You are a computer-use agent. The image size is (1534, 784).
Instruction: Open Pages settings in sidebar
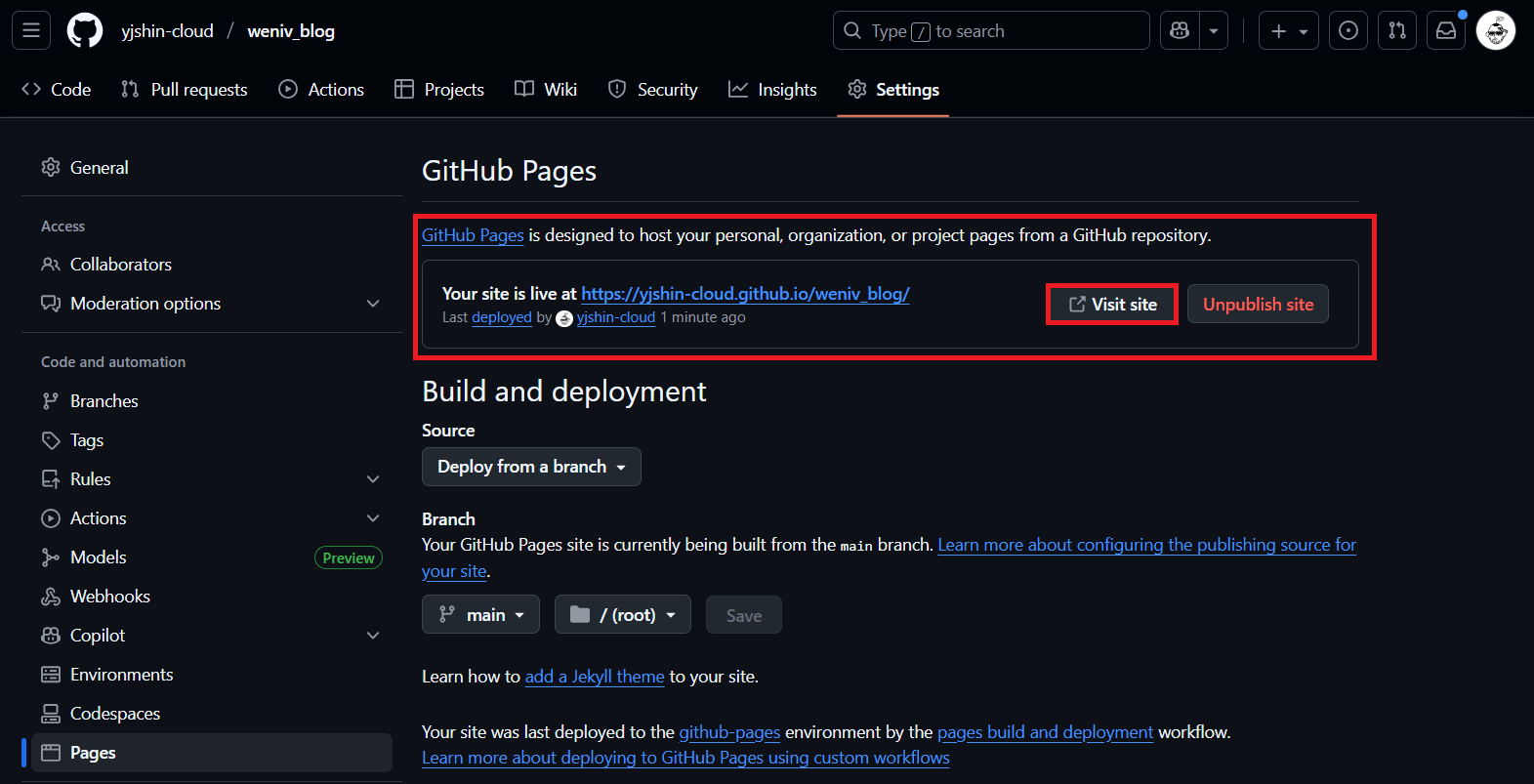(212, 752)
